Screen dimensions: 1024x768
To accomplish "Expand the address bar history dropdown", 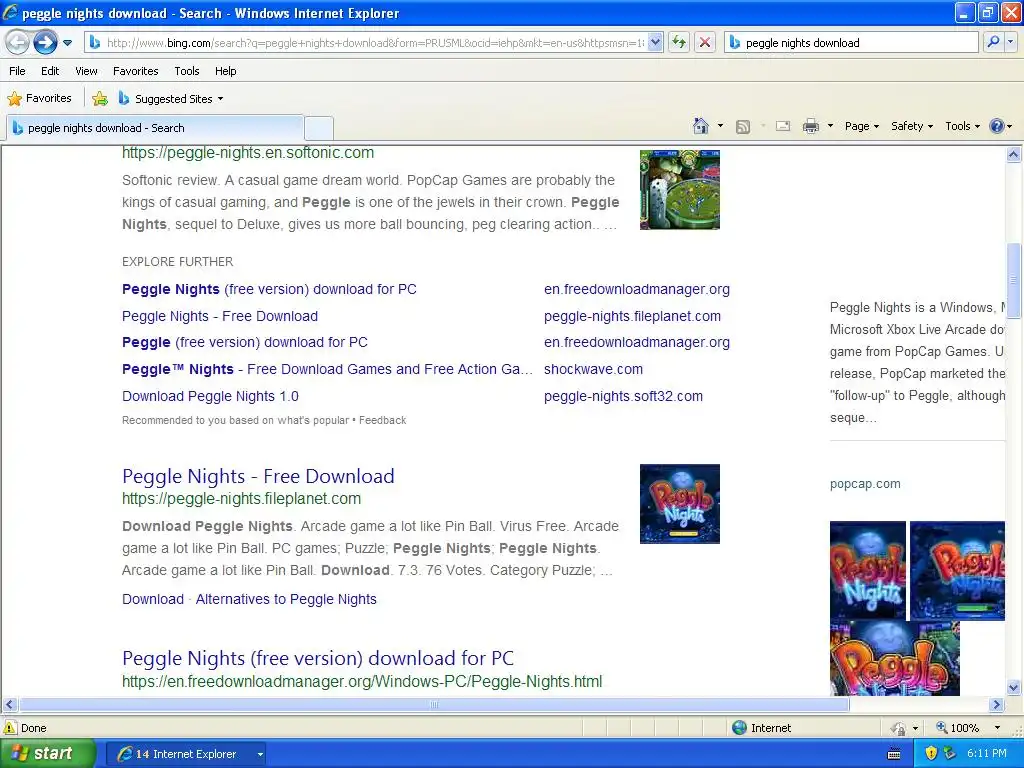I will coord(655,43).
